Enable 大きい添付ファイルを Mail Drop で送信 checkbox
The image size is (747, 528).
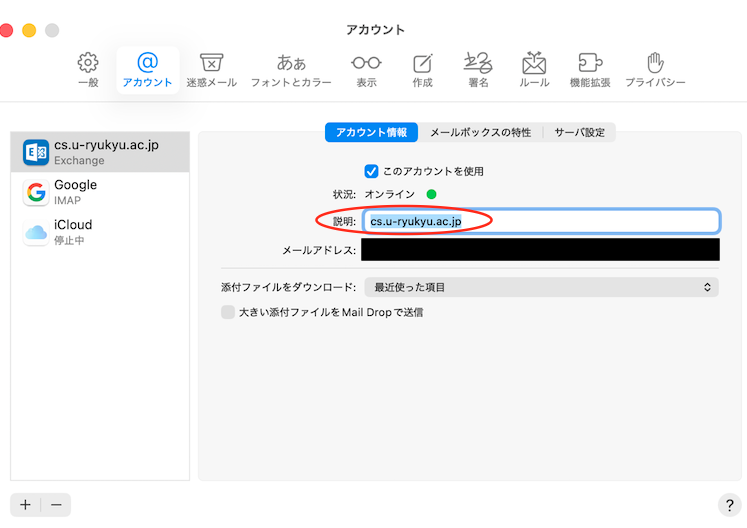pos(228,312)
